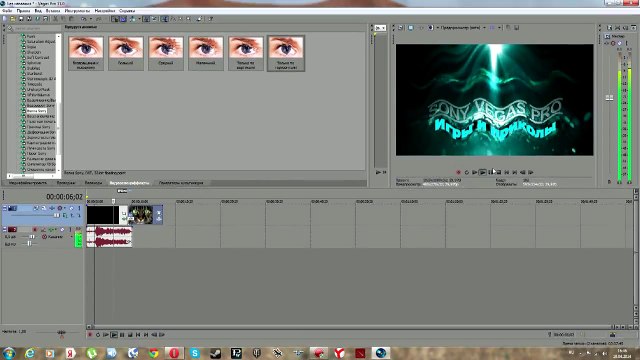This screenshot has height=360, width=640.
Task: Solo the video track
Action: [79, 208]
